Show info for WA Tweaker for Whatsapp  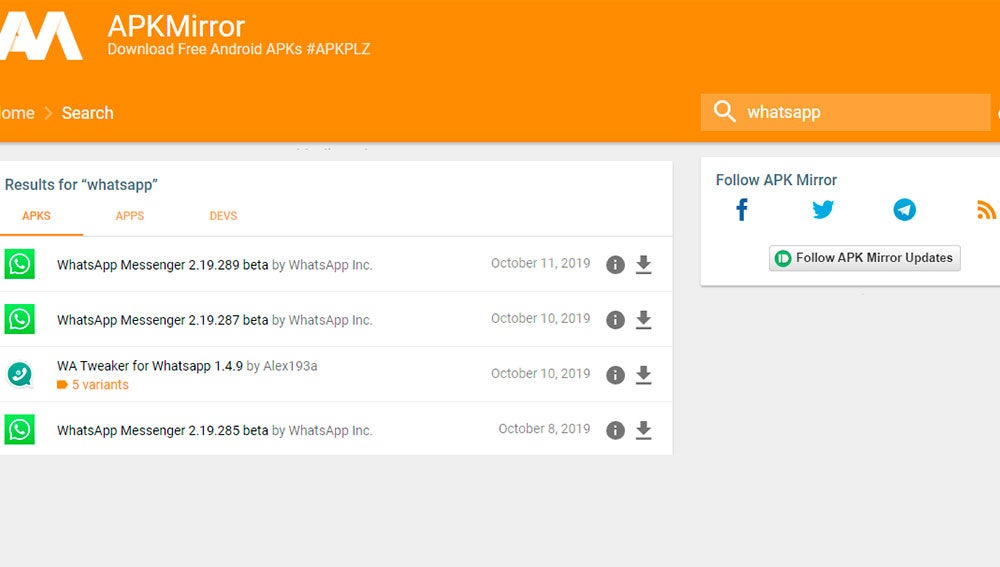[615, 374]
